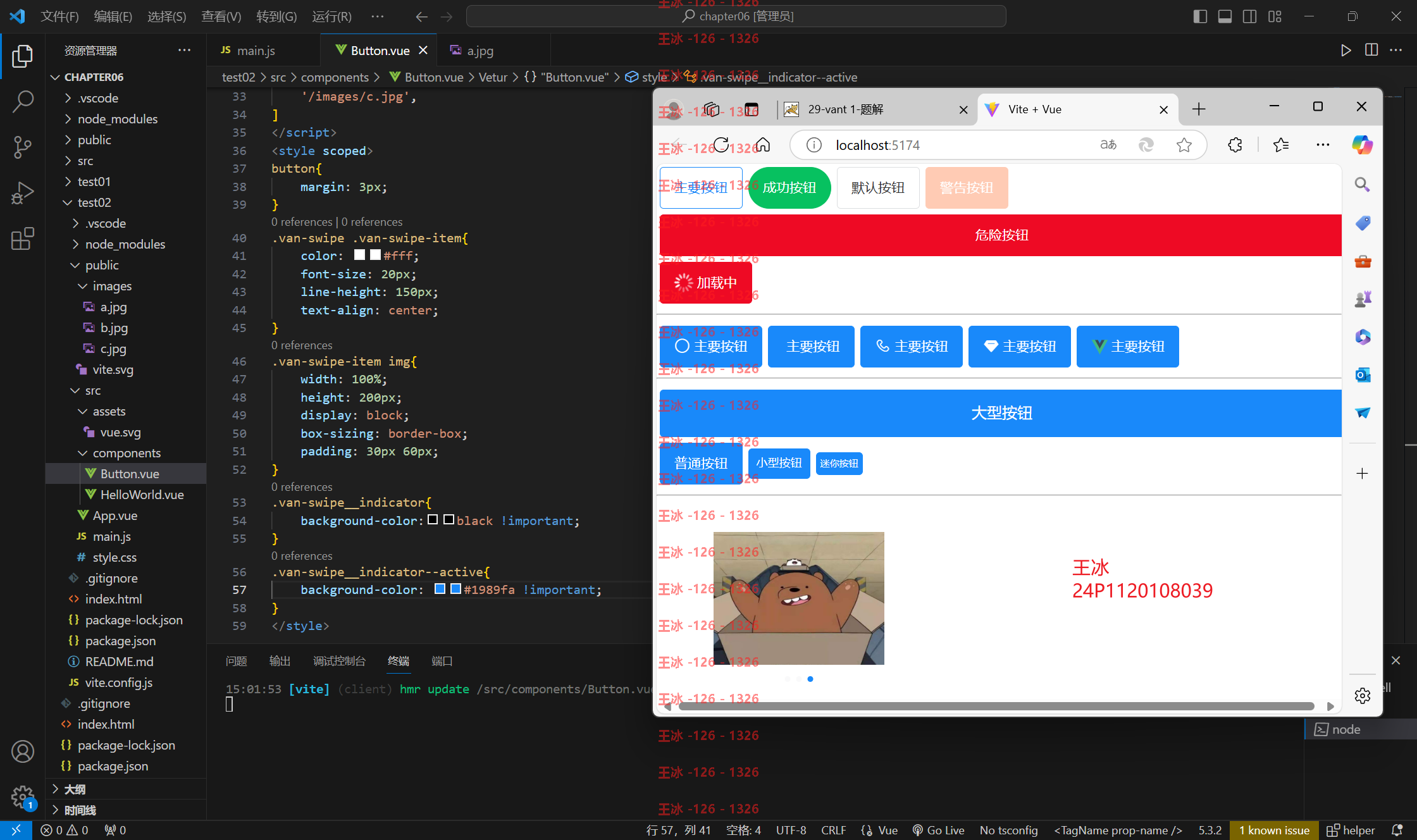The height and width of the screenshot is (840, 1417).
Task: Go to the browser home page
Action: tap(763, 145)
